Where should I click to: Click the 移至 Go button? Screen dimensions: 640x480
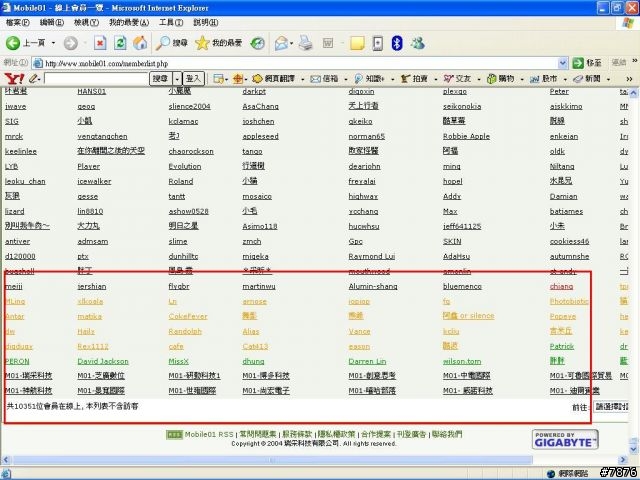[x=587, y=63]
